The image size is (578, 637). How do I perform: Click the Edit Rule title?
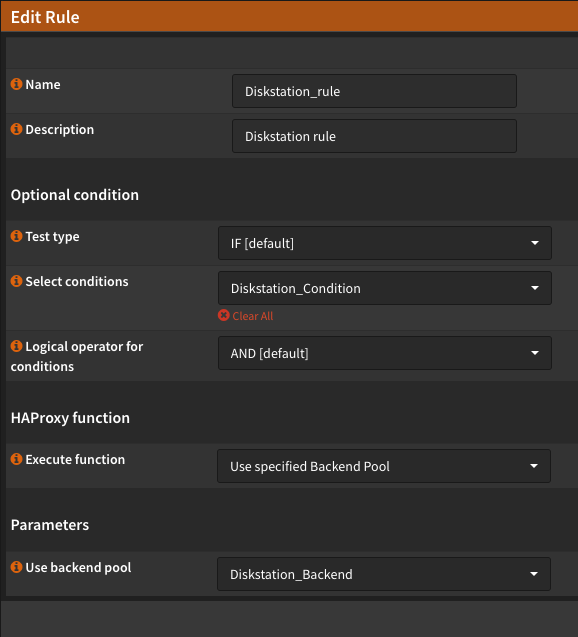point(45,17)
